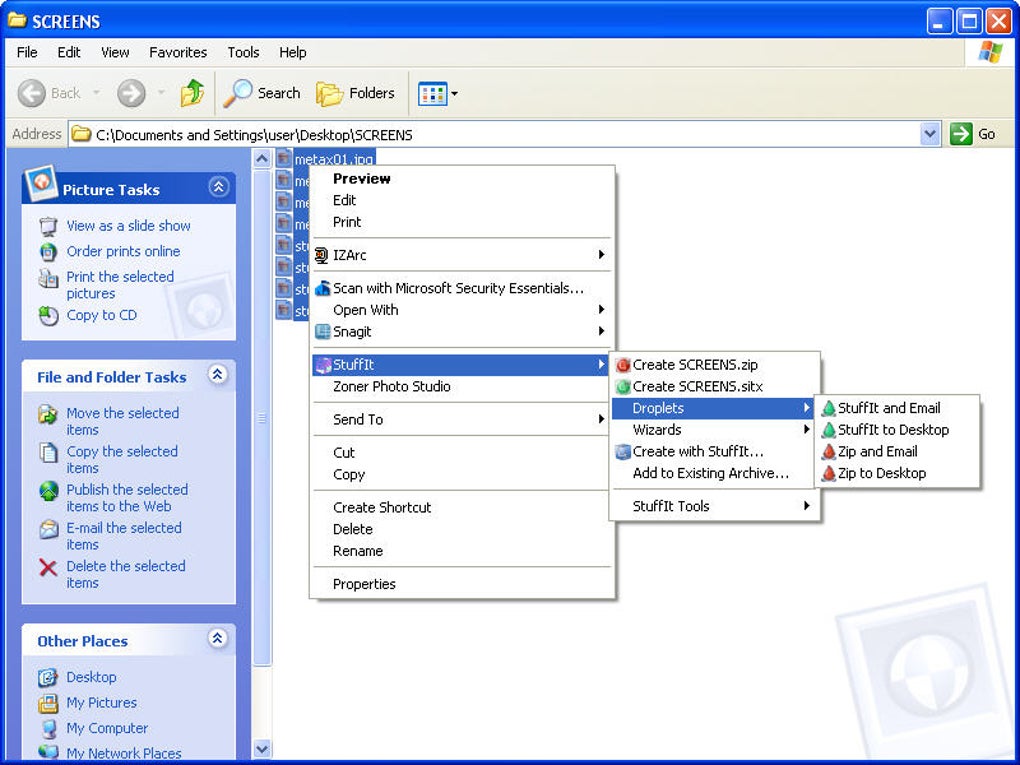Image resolution: width=1020 pixels, height=765 pixels.
Task: Click Delete the selected items link
Action: [x=126, y=574]
